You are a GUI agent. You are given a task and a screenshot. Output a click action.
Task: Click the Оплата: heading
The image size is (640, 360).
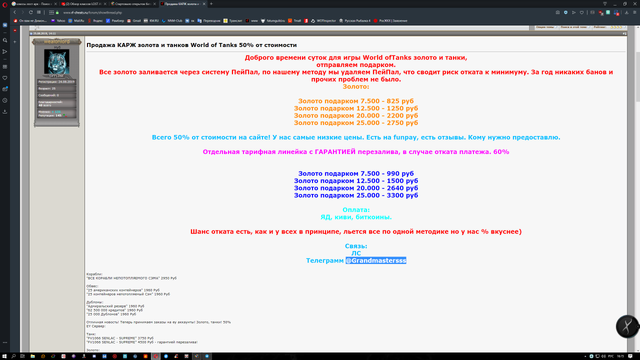(x=356, y=210)
